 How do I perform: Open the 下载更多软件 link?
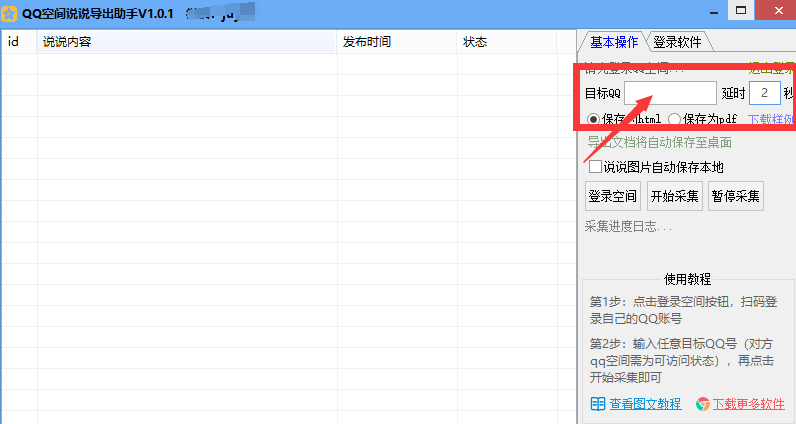tap(749, 404)
